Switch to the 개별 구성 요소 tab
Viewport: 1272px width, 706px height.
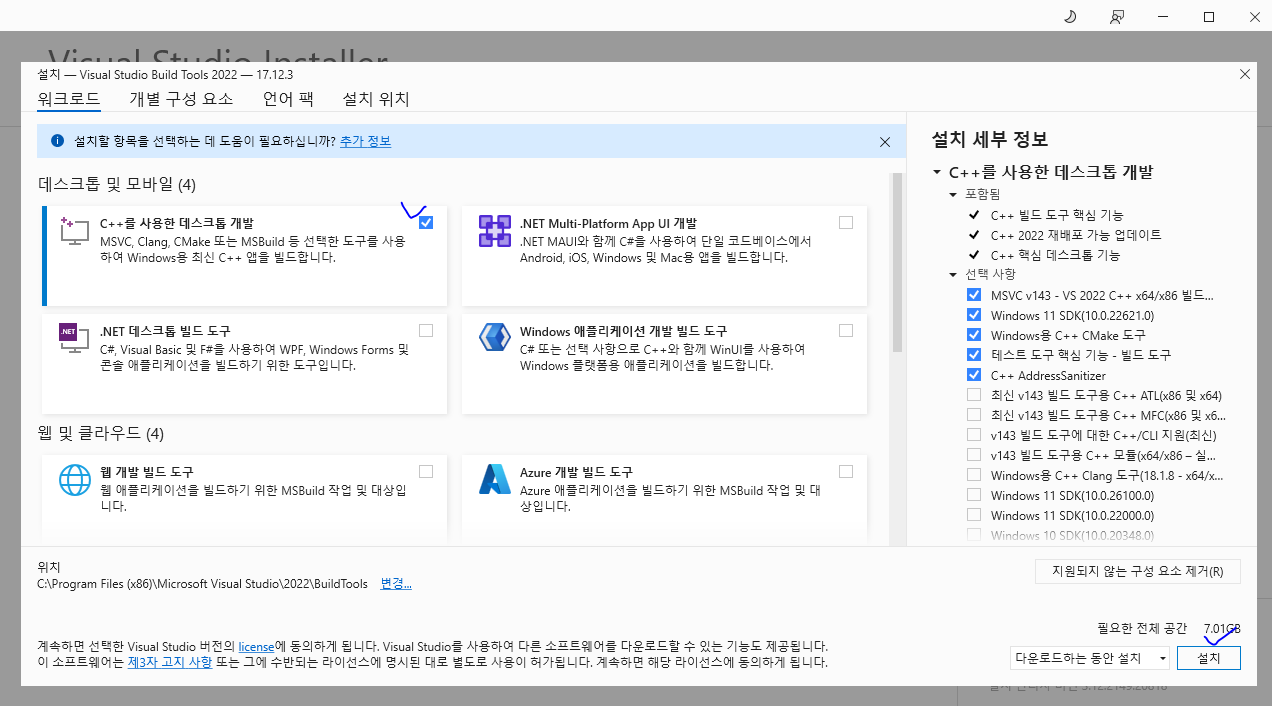[x=181, y=99]
